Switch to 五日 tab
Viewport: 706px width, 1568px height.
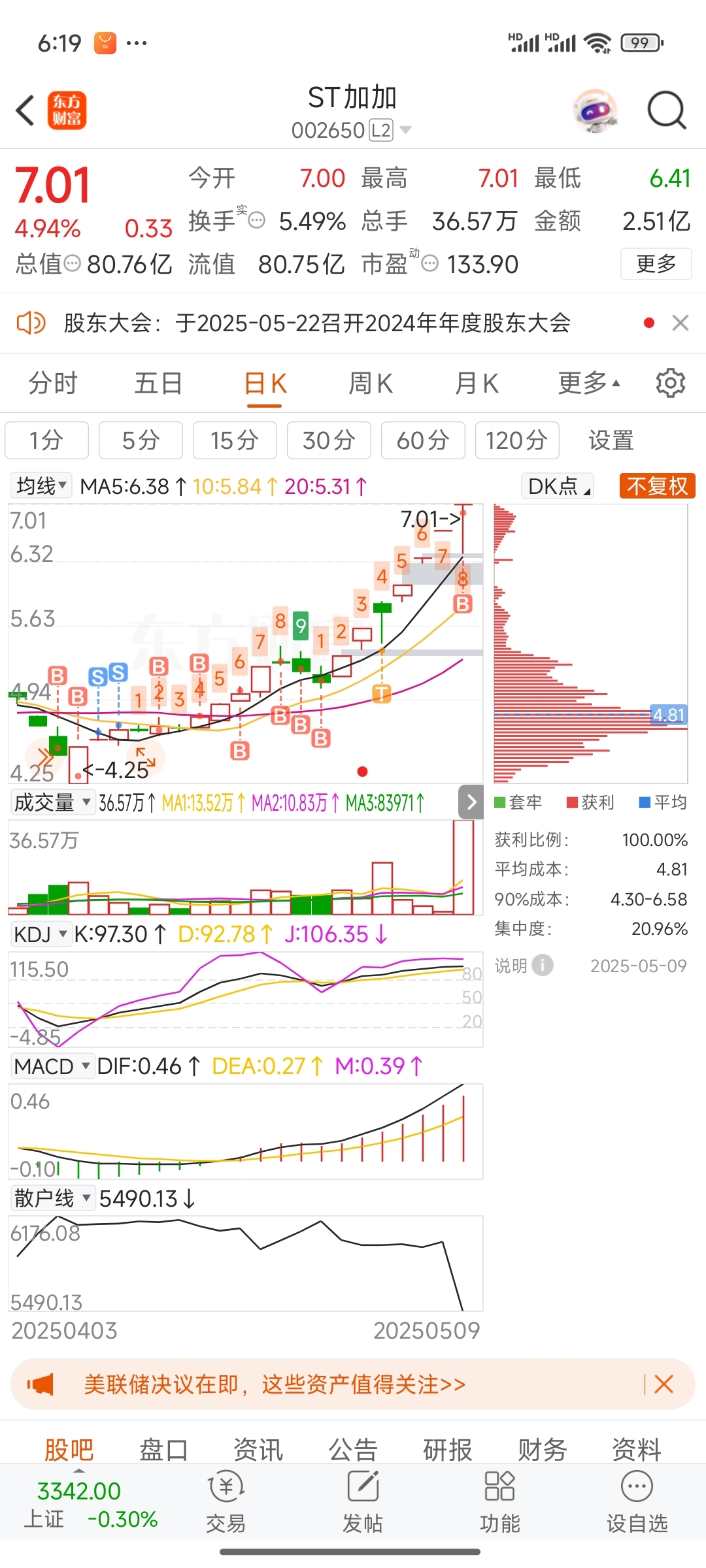(158, 383)
